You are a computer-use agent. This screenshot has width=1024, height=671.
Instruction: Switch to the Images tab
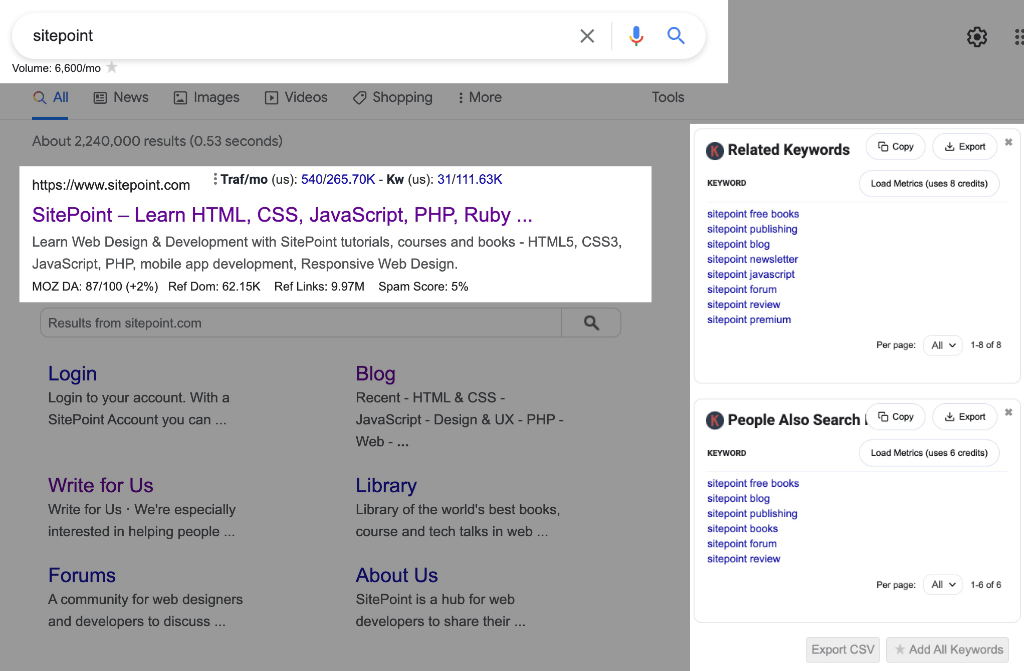206,97
